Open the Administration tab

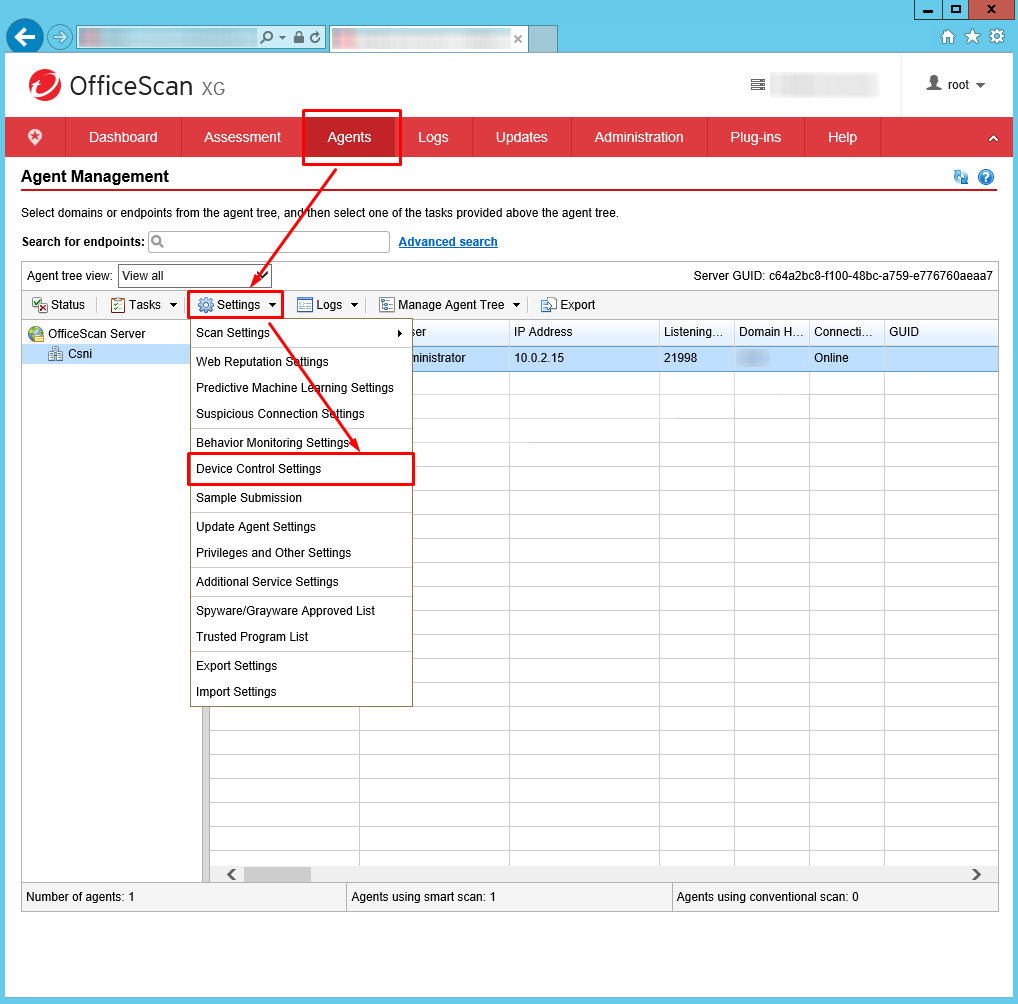click(x=639, y=137)
